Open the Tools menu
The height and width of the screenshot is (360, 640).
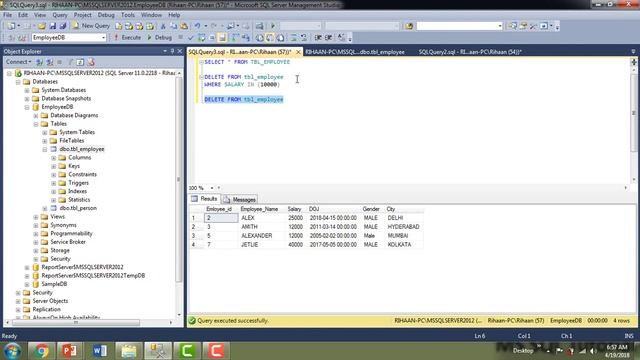pyautogui.click(x=128, y=15)
